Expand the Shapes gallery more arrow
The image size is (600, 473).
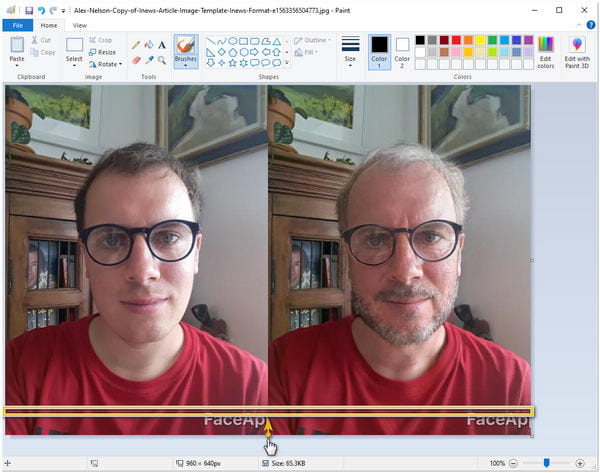(287, 63)
